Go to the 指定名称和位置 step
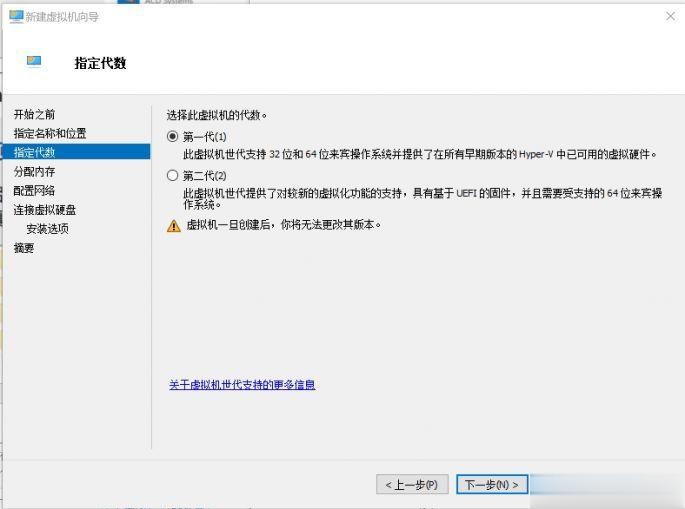Screen dimensions: 685x509 pyautogui.click(x=50, y=133)
